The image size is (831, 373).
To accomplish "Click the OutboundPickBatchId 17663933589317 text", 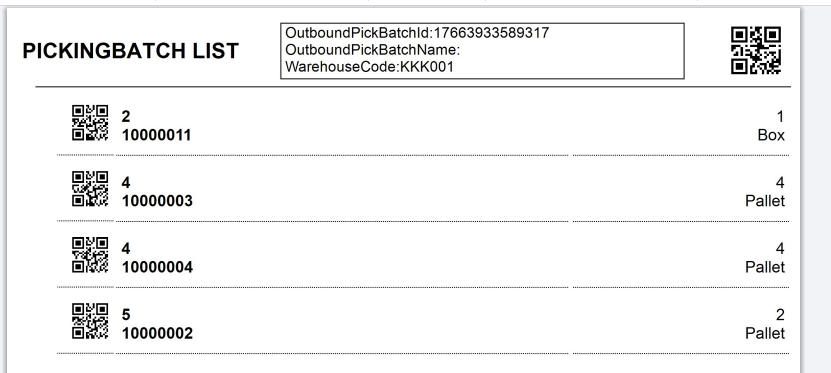I will click(x=417, y=33).
